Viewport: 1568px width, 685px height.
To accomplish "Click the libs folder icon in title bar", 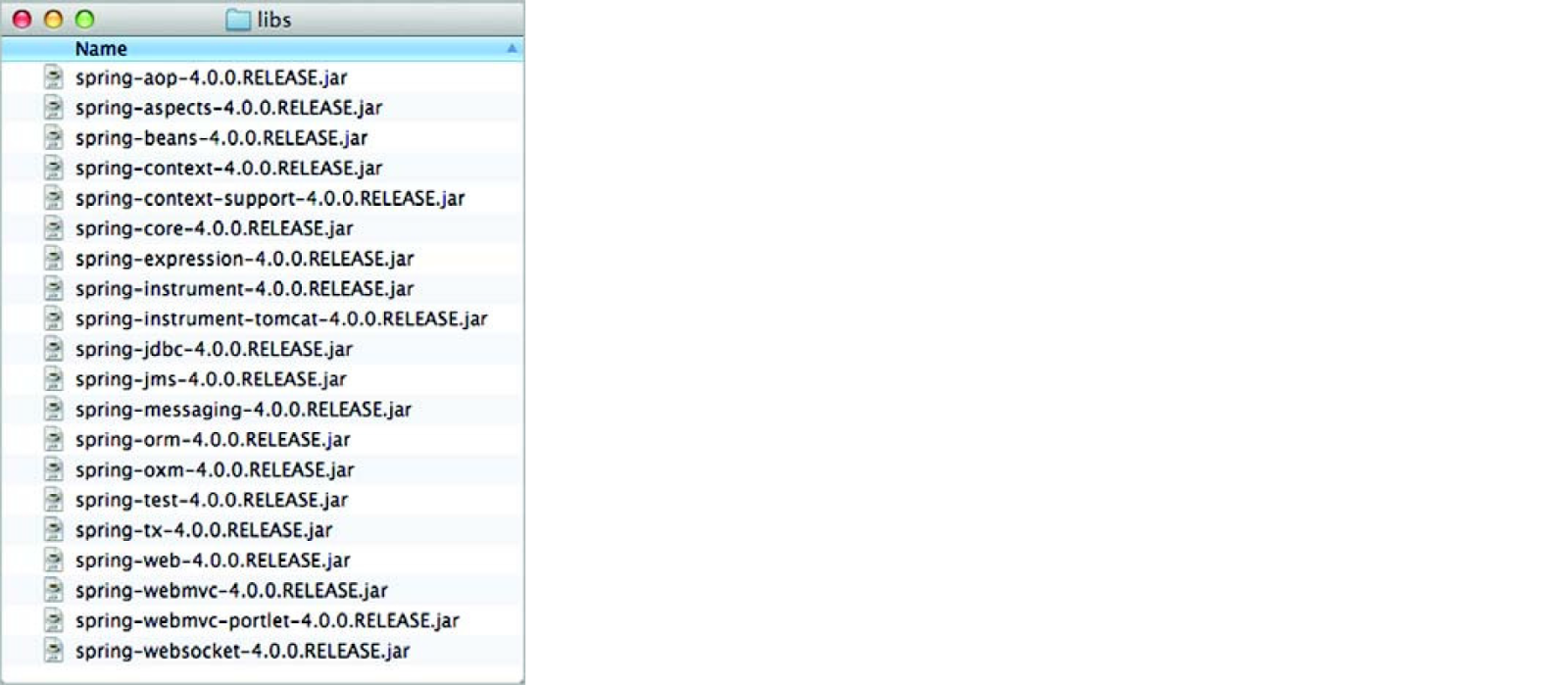I will coord(238,20).
